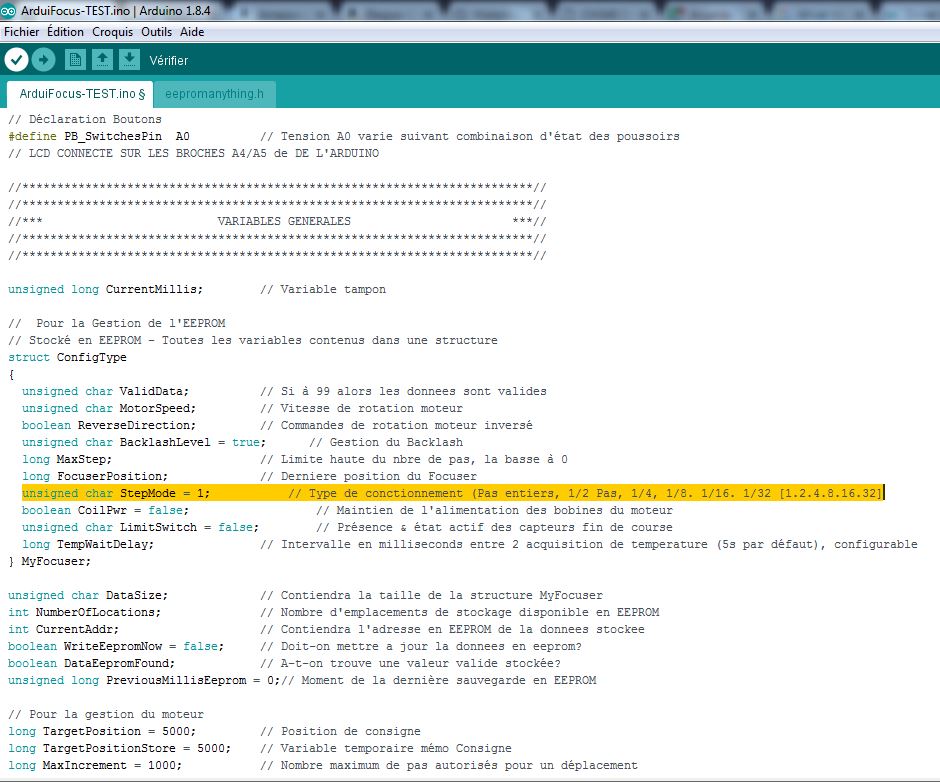
Task: Click the 'VARIABLES GENERALES' comment header
Action: (284, 221)
